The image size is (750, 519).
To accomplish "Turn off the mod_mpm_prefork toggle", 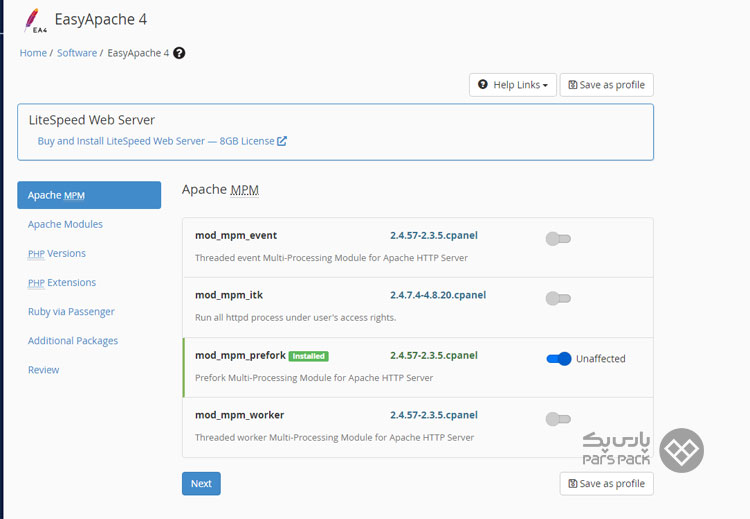I will click(x=559, y=359).
